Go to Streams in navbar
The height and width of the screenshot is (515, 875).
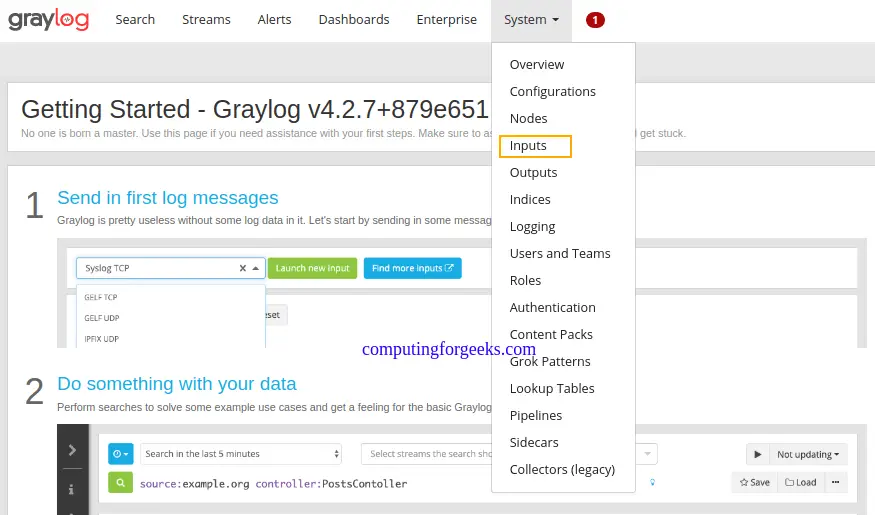206,20
